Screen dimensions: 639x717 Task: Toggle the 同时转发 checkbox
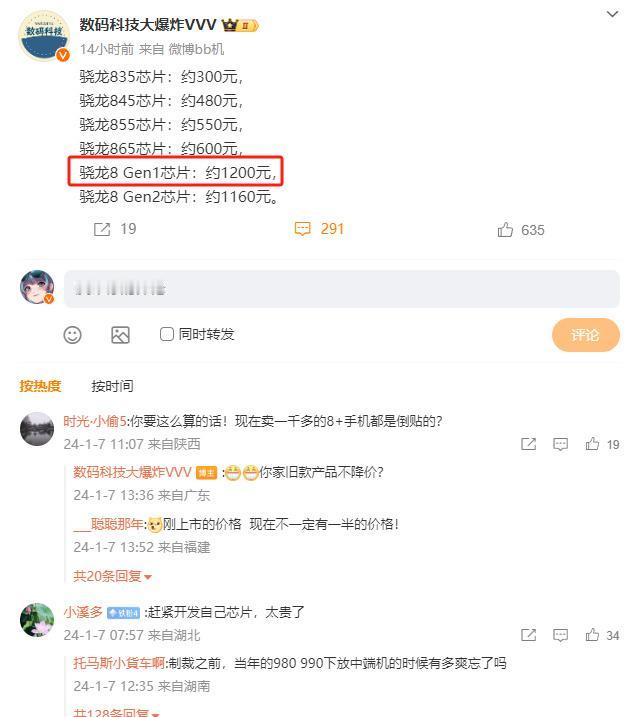166,334
